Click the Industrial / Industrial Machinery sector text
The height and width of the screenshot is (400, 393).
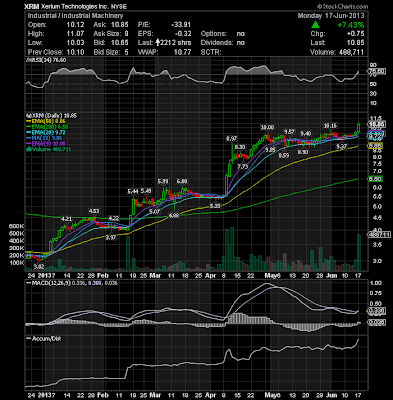tap(75, 16)
